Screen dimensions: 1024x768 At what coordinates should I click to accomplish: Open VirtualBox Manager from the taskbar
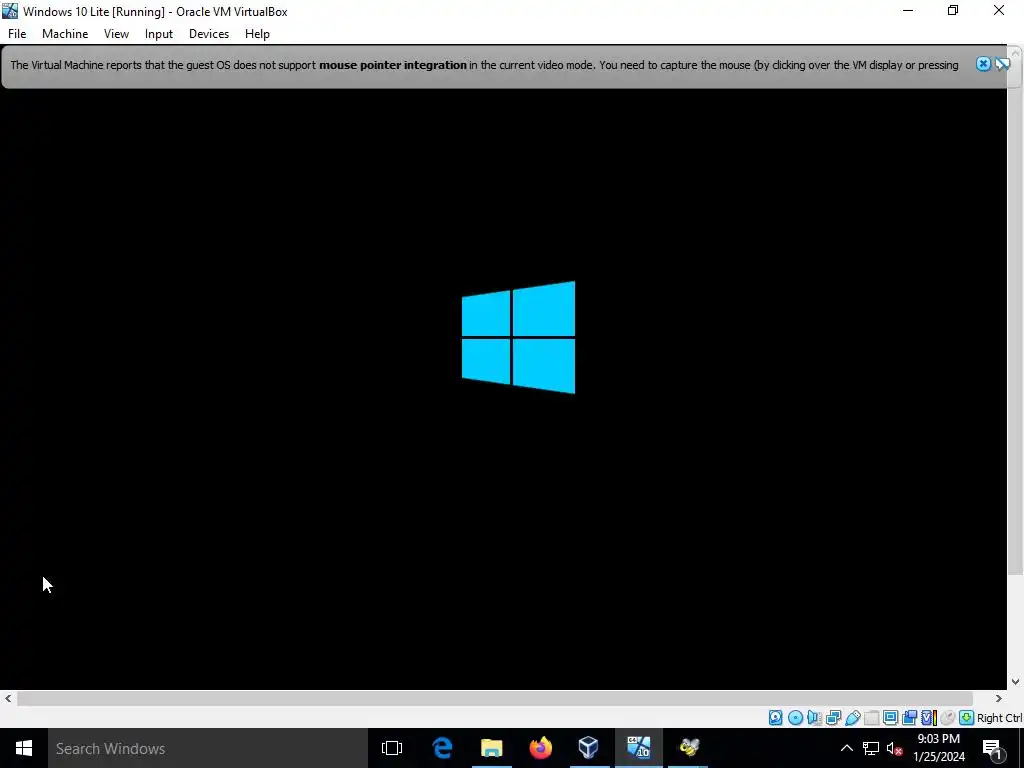tap(588, 748)
